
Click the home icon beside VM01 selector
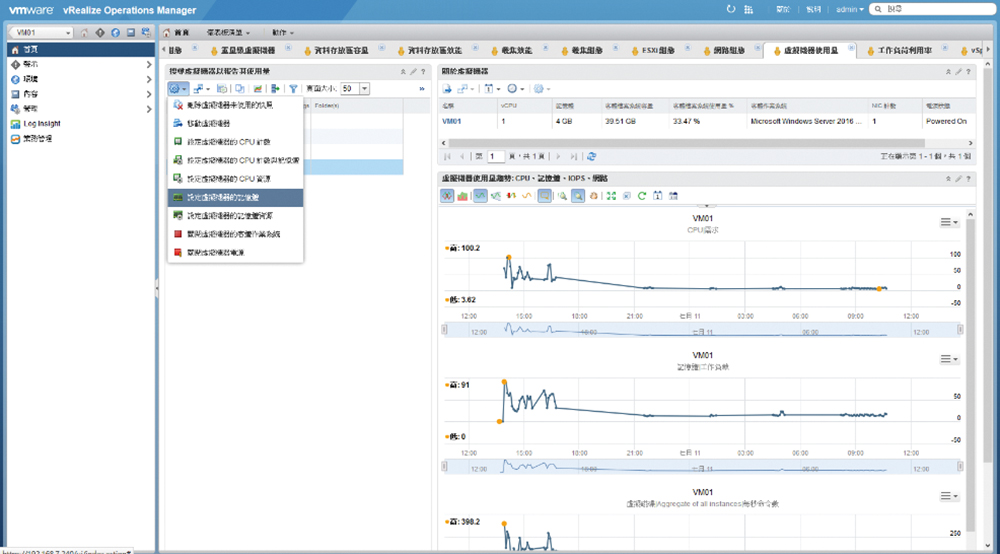point(84,33)
